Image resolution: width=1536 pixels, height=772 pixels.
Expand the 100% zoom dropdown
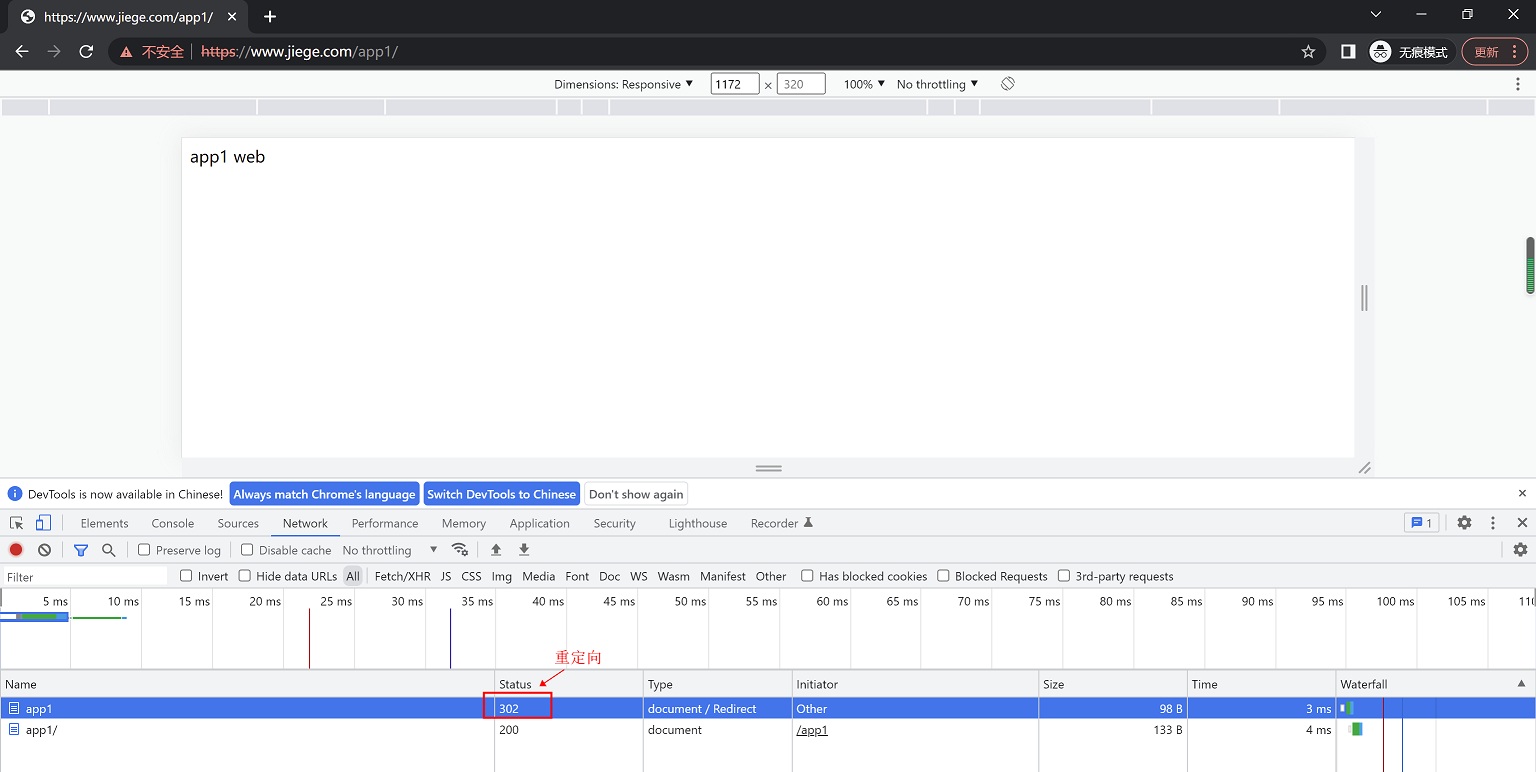pos(864,84)
